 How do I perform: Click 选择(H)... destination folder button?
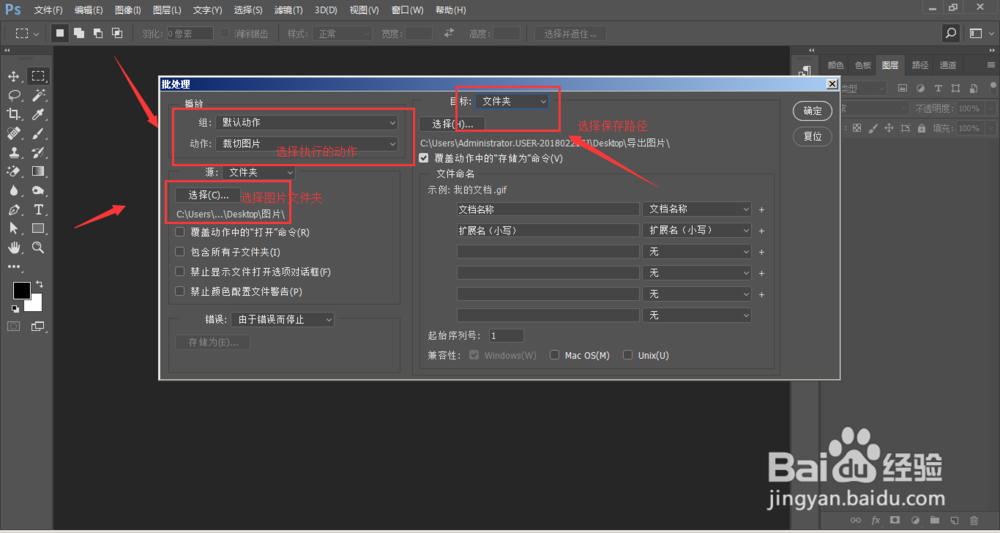pyautogui.click(x=452, y=124)
